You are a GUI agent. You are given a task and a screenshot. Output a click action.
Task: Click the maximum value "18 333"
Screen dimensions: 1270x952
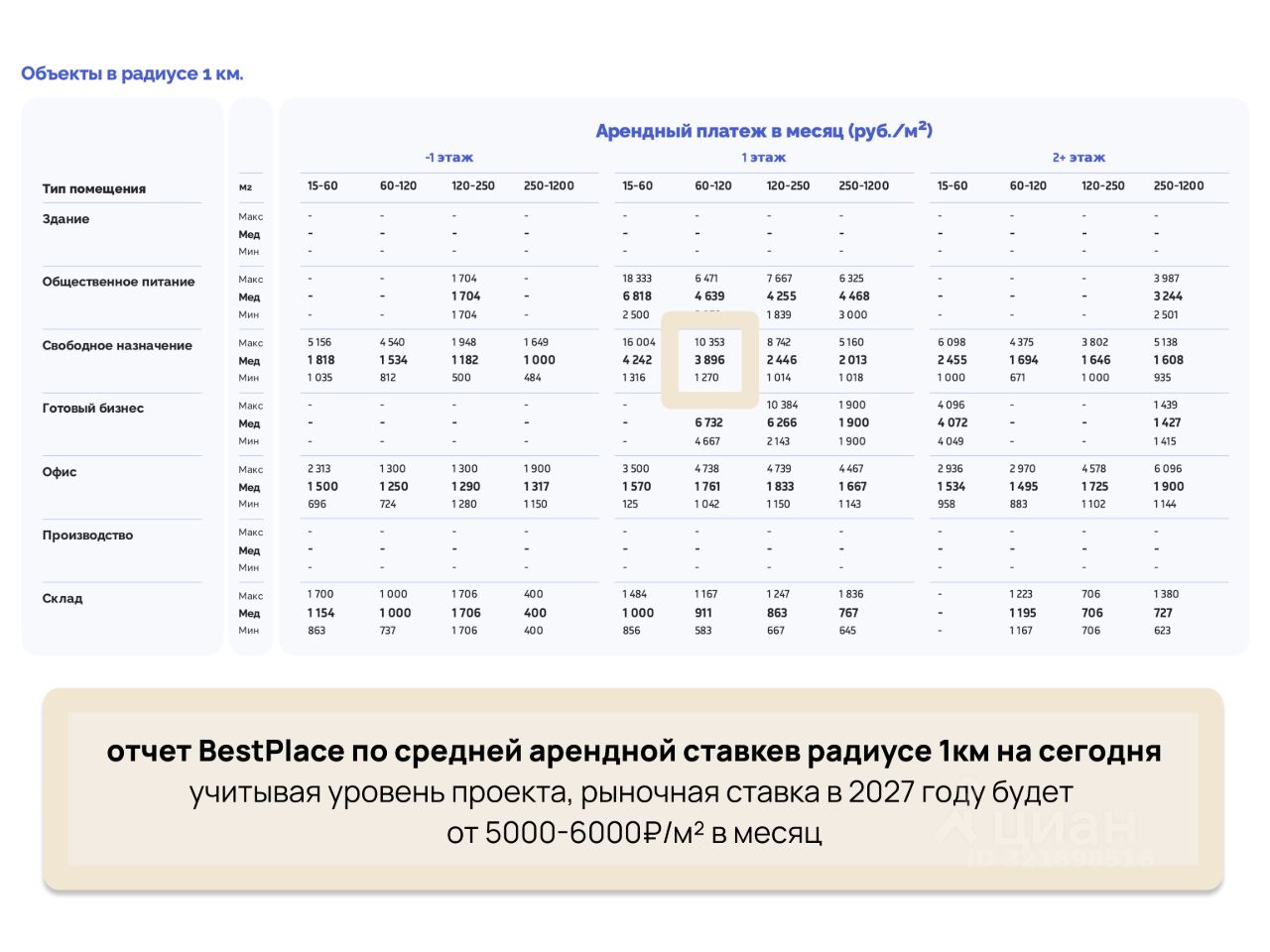[637, 279]
